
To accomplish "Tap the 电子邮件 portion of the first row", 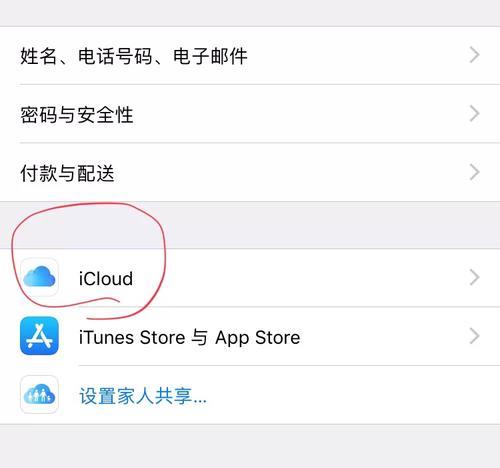I will coord(210,56).
